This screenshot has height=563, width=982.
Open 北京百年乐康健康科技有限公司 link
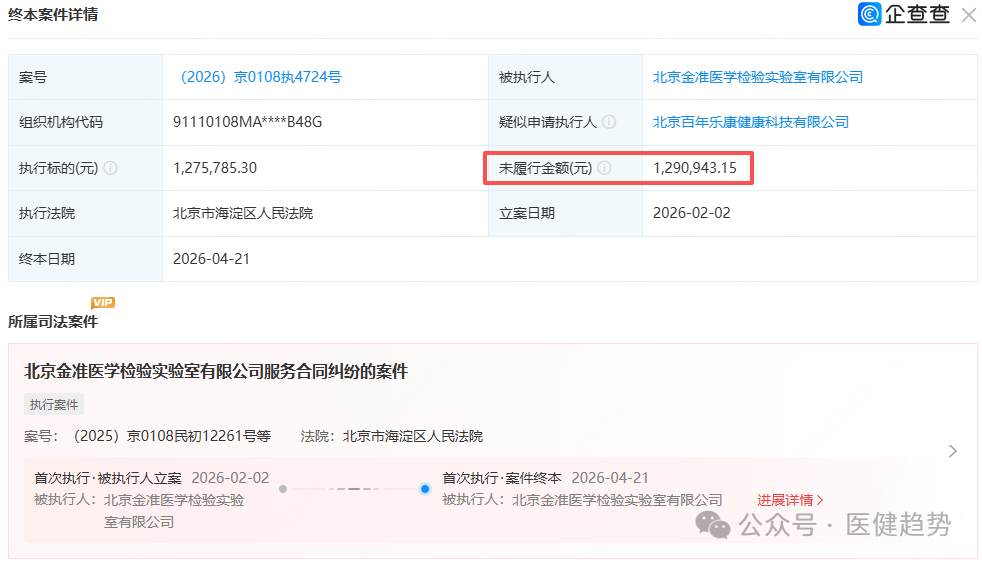(751, 122)
